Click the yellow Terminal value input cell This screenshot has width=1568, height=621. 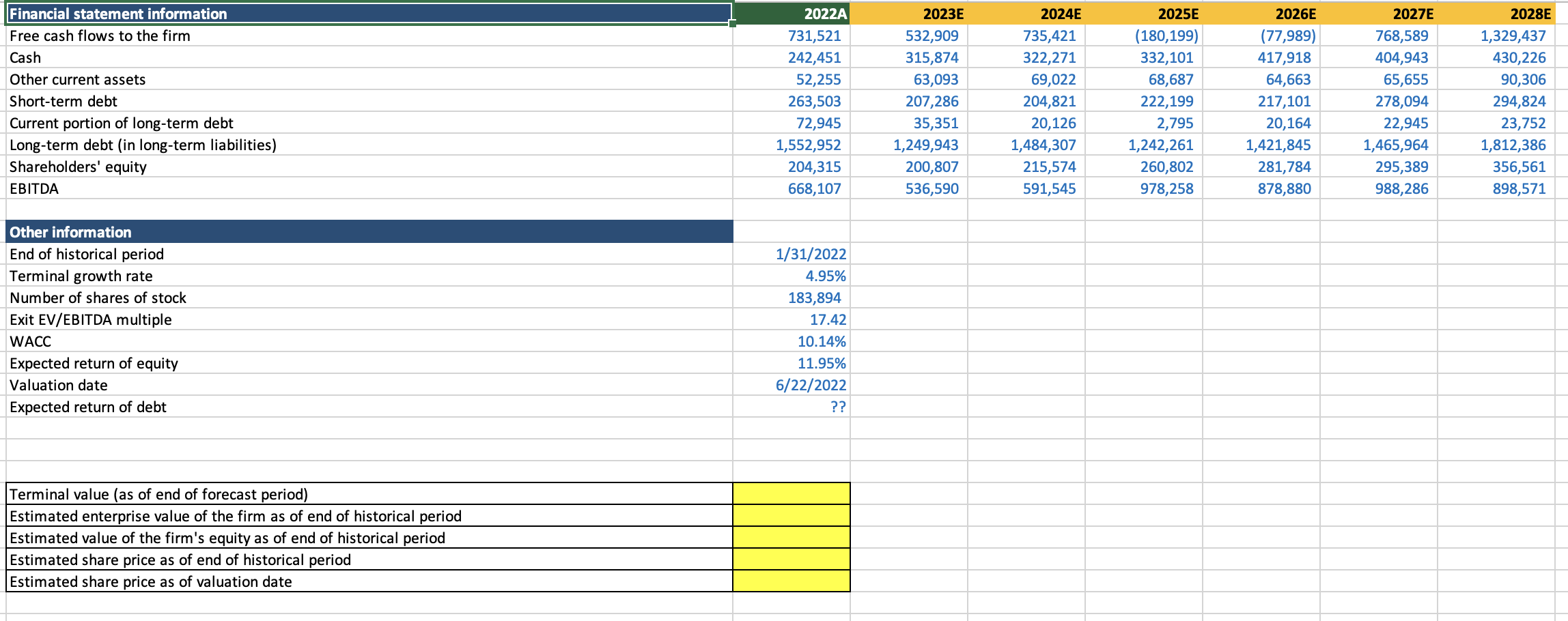[x=791, y=494]
